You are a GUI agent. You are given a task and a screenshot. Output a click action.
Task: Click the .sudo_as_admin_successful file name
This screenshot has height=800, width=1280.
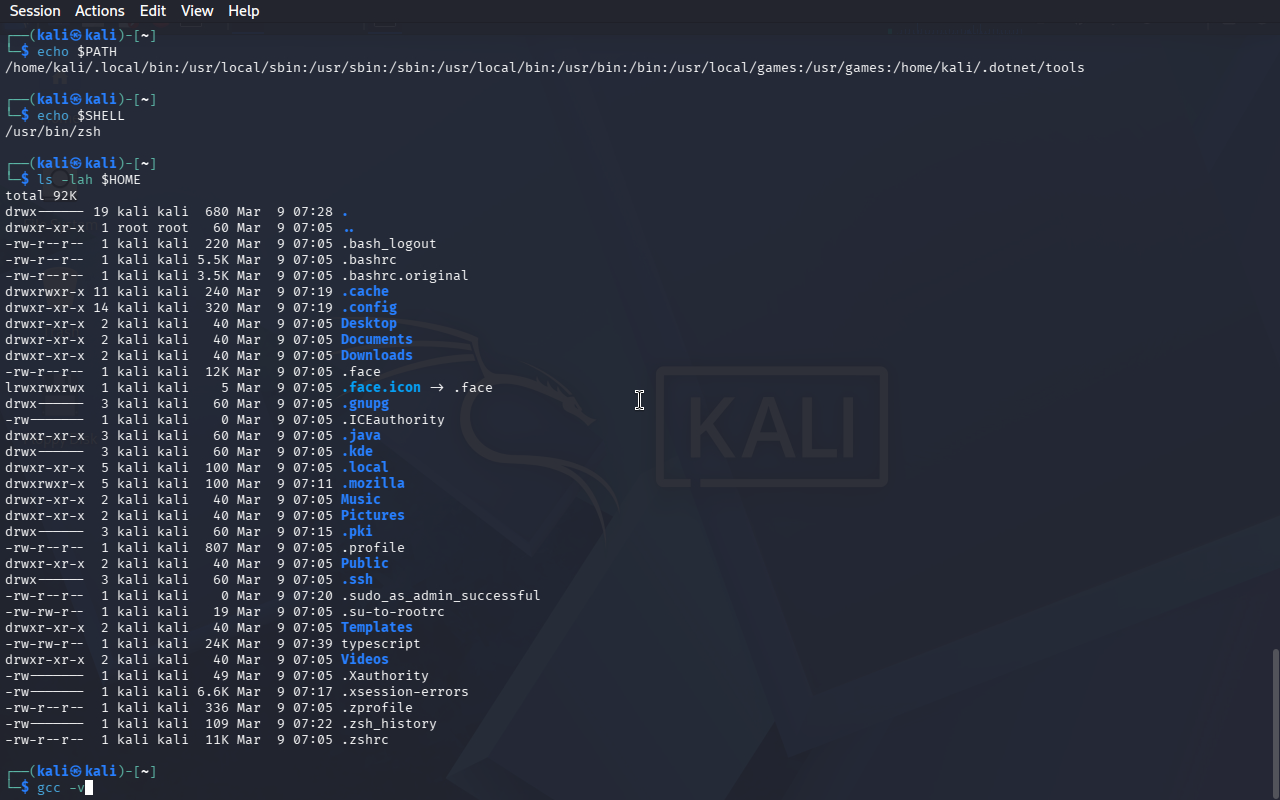[x=440, y=596]
